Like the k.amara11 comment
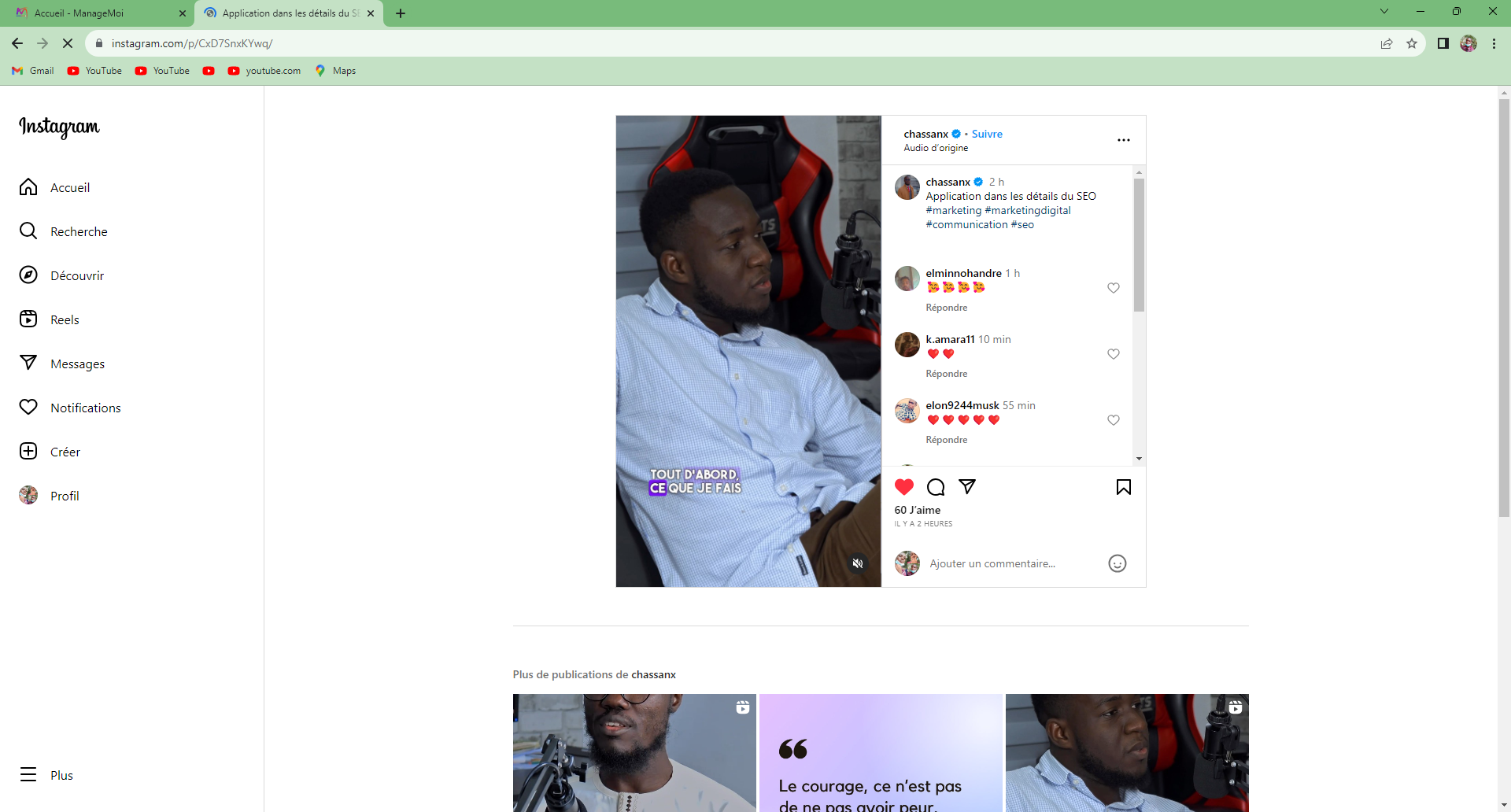The image size is (1511, 812). point(1113,354)
